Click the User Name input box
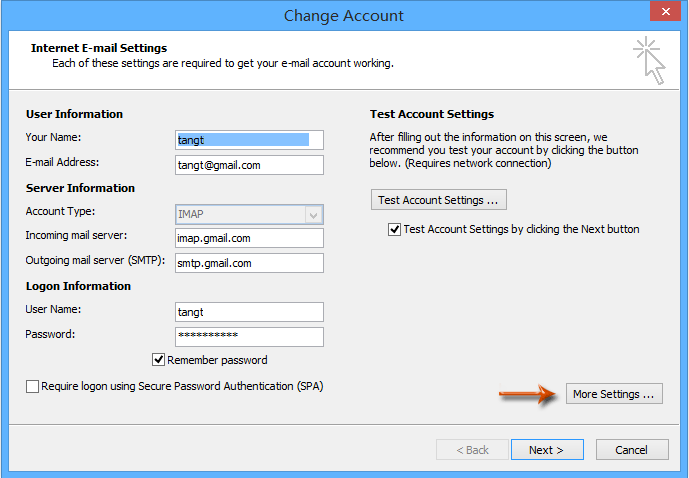 click(248, 312)
